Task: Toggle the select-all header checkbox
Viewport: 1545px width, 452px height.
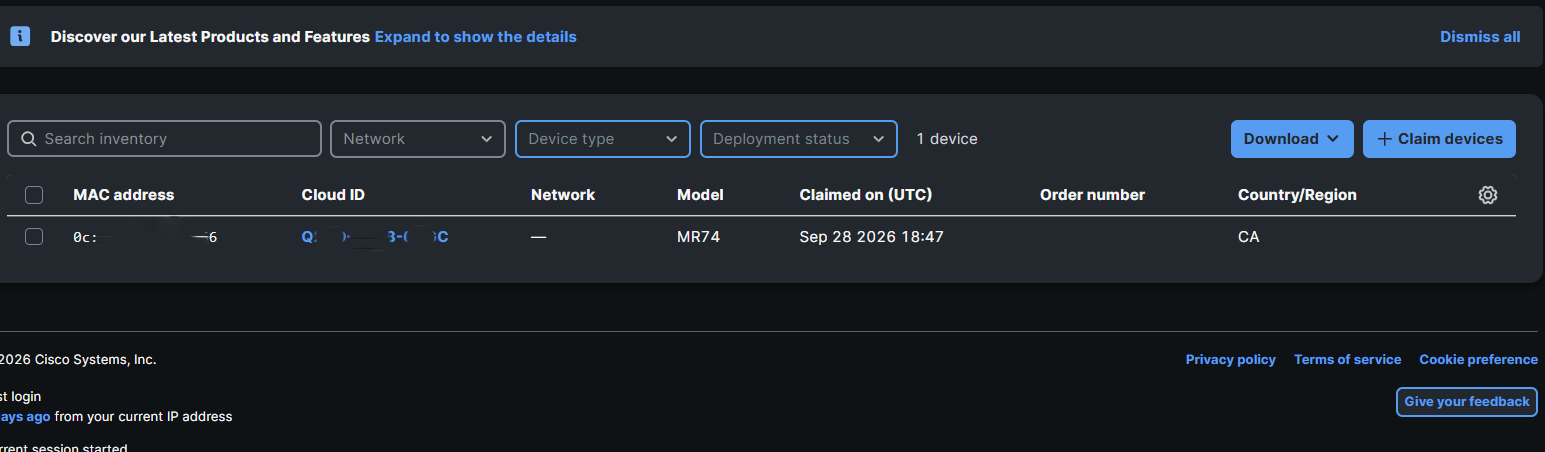Action: pos(34,195)
